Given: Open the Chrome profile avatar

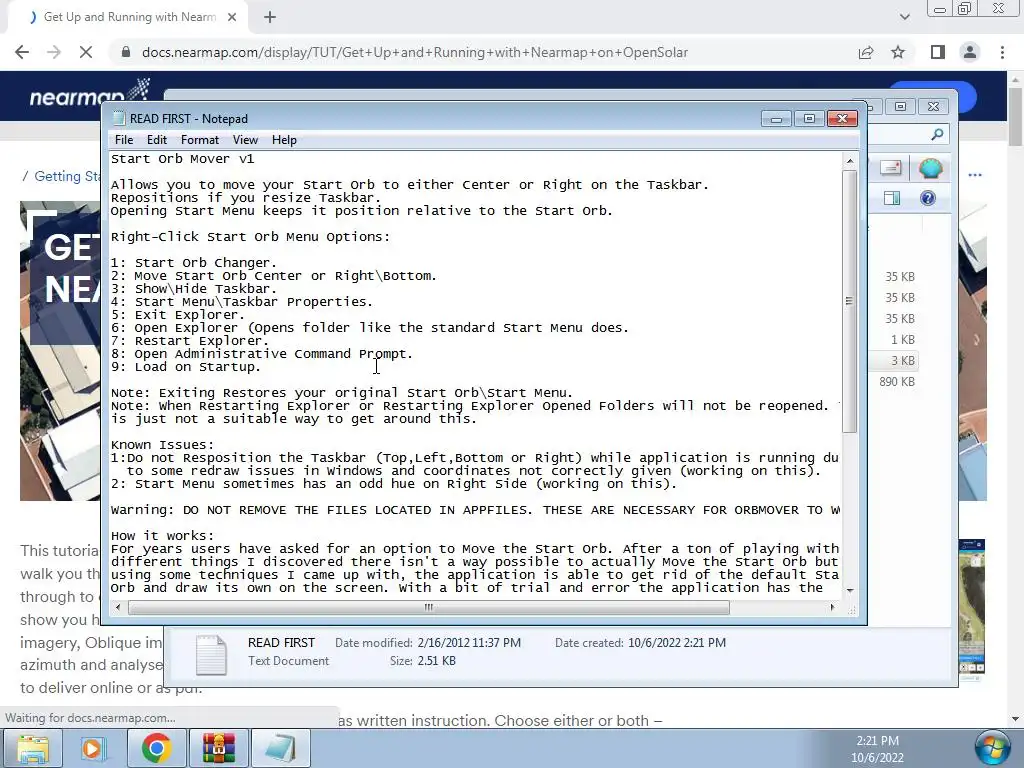Looking at the screenshot, I should [x=970, y=52].
